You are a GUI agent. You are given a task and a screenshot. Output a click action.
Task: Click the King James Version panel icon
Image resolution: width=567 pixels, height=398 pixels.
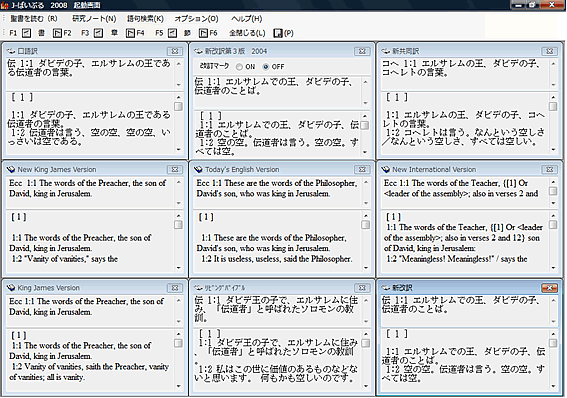coord(10,288)
